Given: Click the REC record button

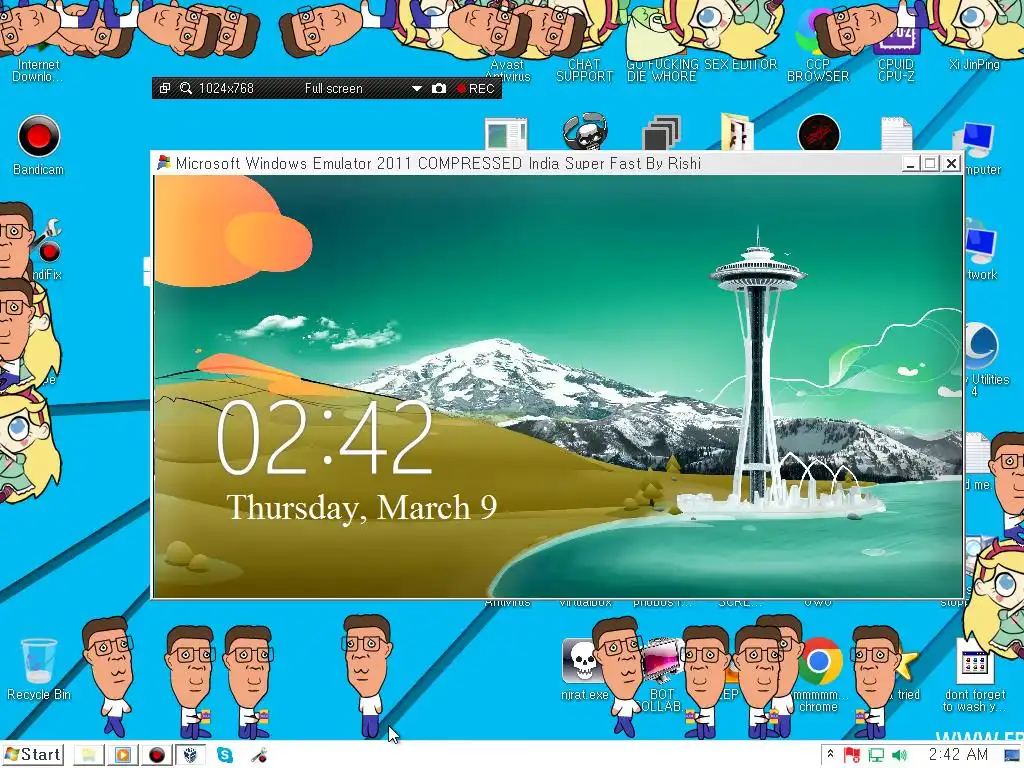Looking at the screenshot, I should point(475,88).
